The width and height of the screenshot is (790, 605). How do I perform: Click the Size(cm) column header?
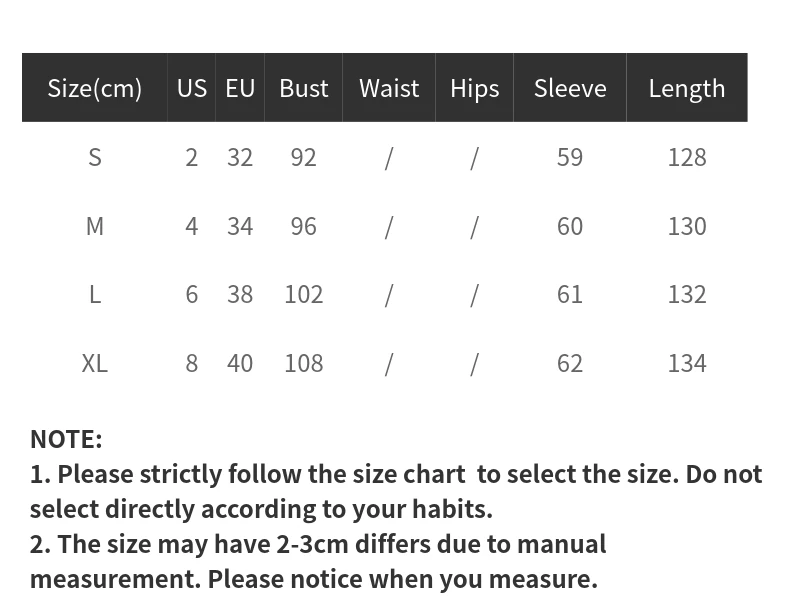95,88
